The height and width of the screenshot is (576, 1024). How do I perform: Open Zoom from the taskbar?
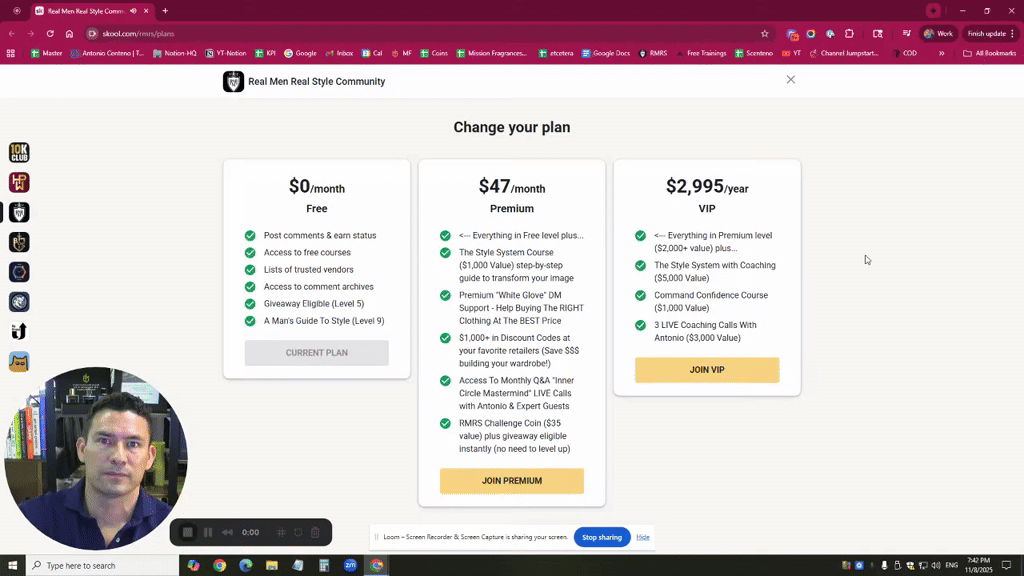click(350, 566)
